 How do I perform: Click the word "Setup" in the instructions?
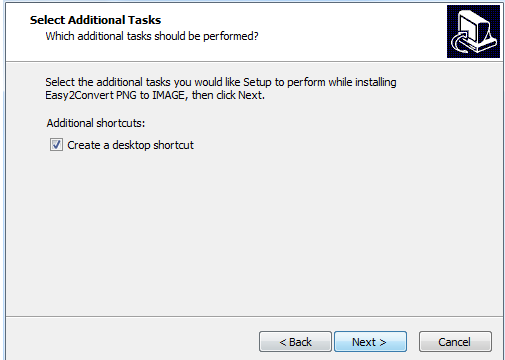(257, 82)
